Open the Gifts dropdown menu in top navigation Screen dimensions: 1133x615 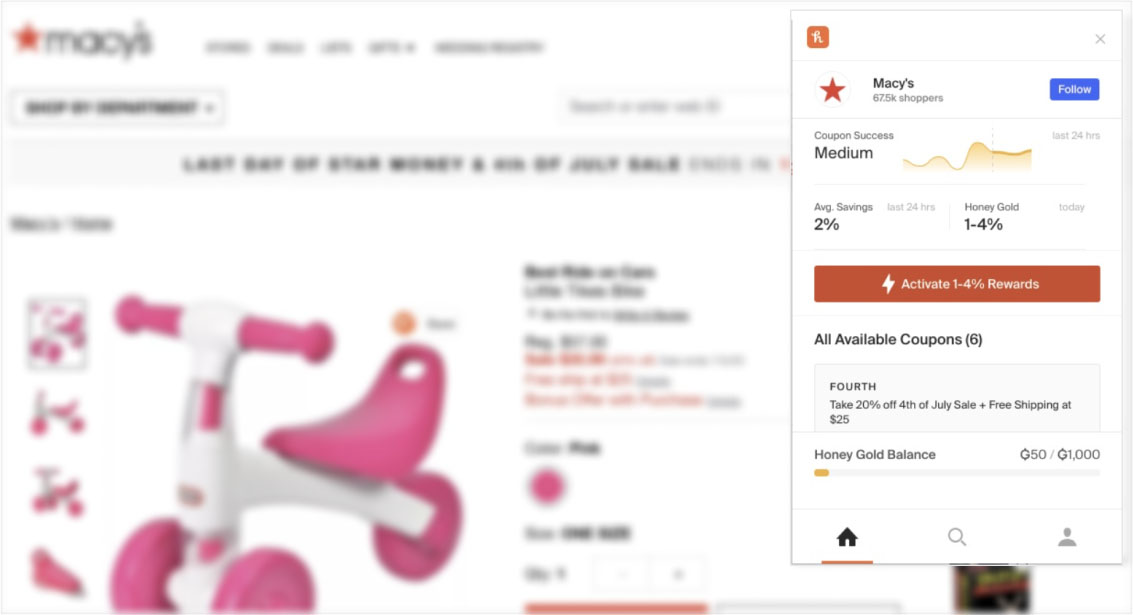[392, 48]
